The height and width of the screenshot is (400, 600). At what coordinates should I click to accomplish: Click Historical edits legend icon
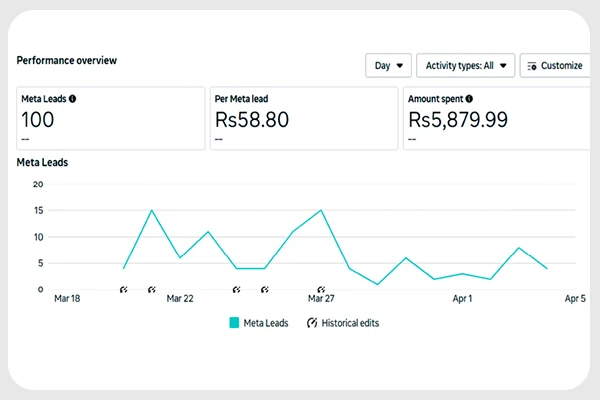(x=312, y=323)
